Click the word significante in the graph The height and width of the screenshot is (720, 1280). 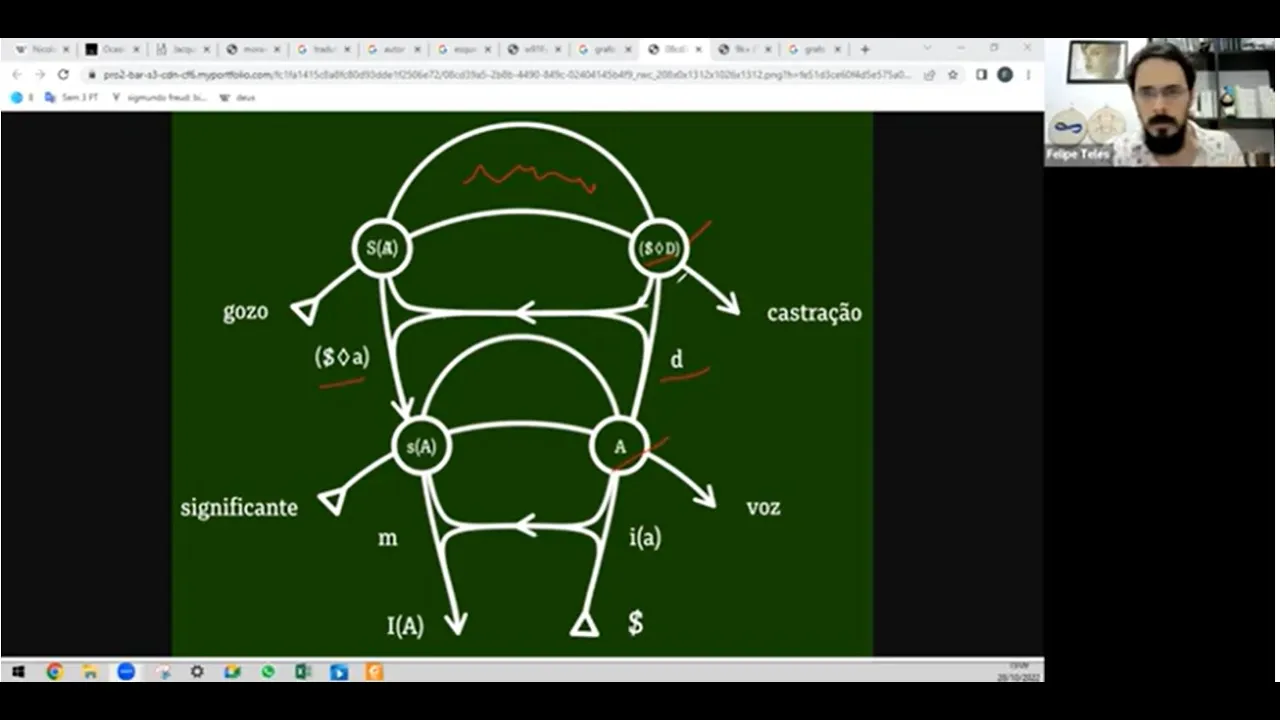[239, 508]
